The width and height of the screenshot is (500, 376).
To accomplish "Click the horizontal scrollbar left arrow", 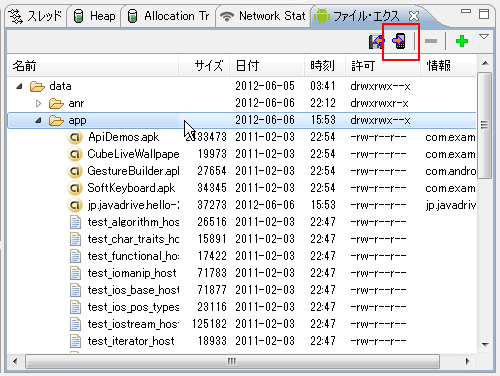I will click(x=15, y=362).
